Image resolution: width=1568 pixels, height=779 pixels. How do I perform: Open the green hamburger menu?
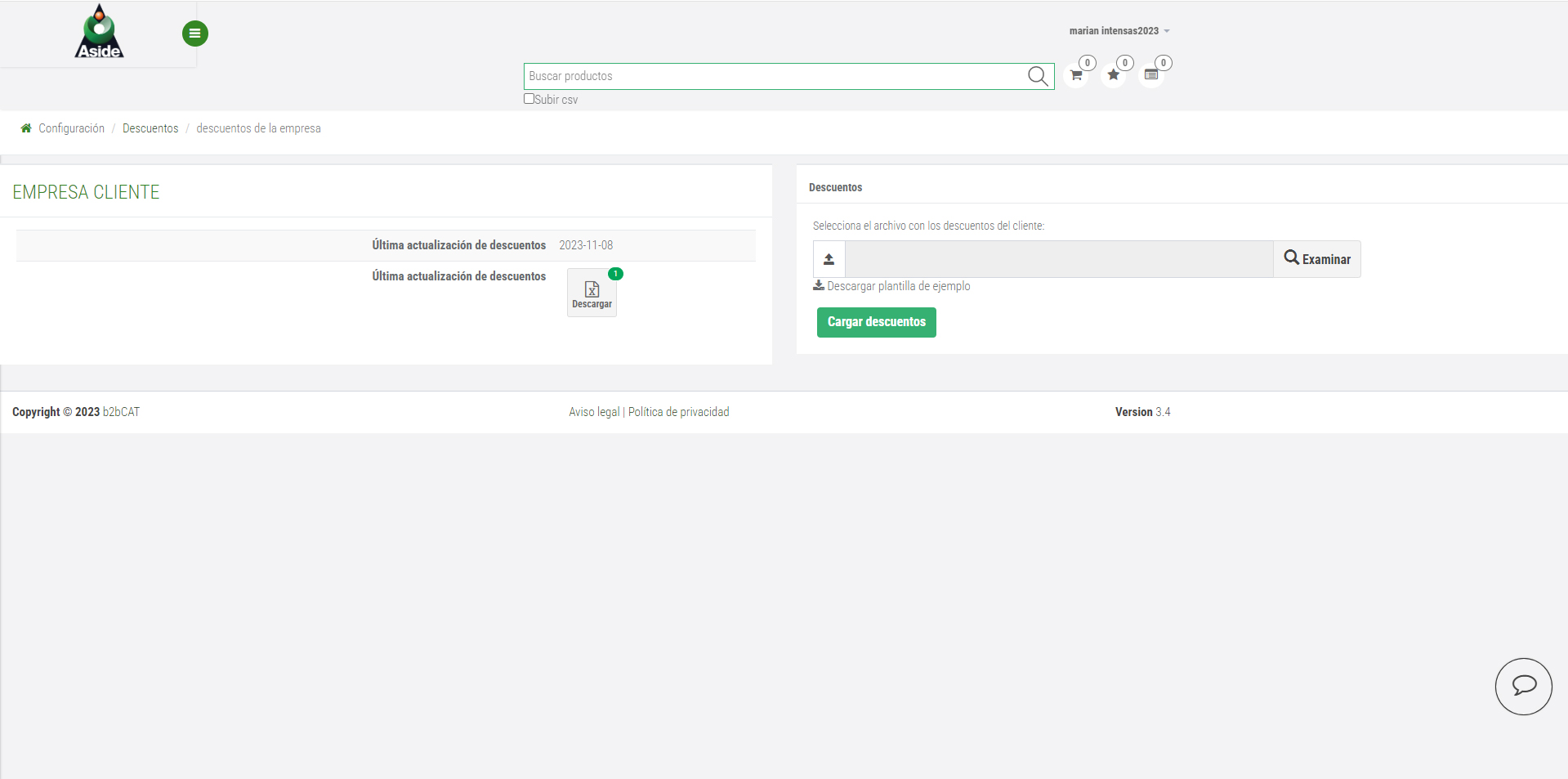coord(194,34)
